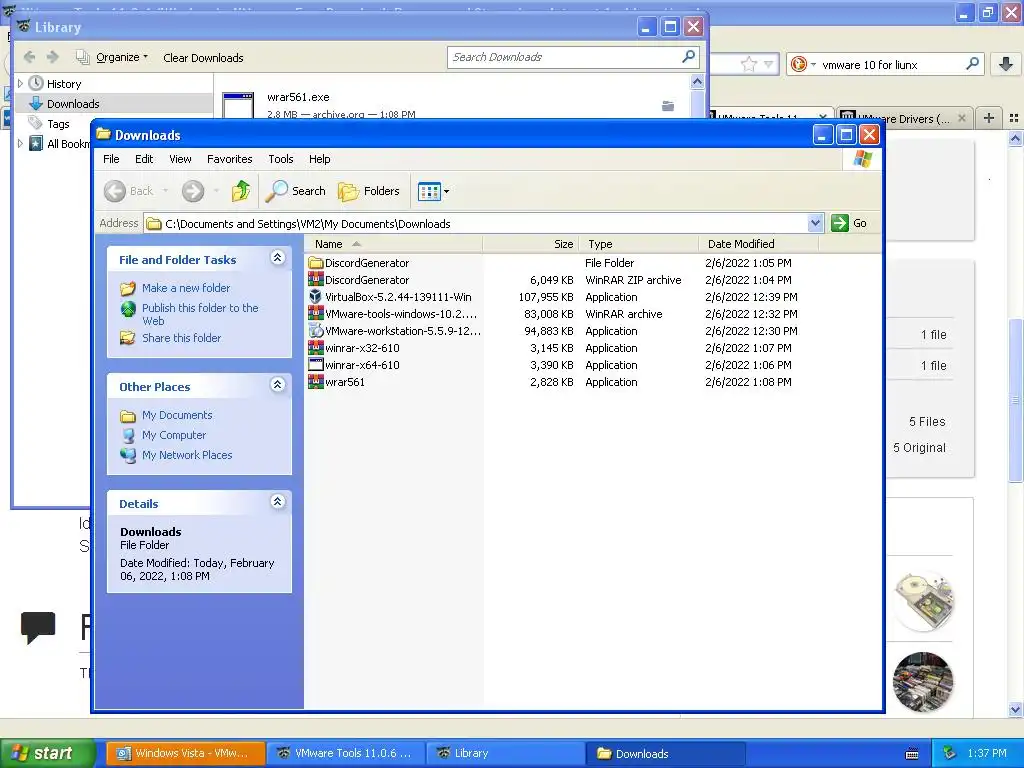Click the greyed Back button in Explorer
This screenshot has width=1024, height=768.
coord(129,191)
